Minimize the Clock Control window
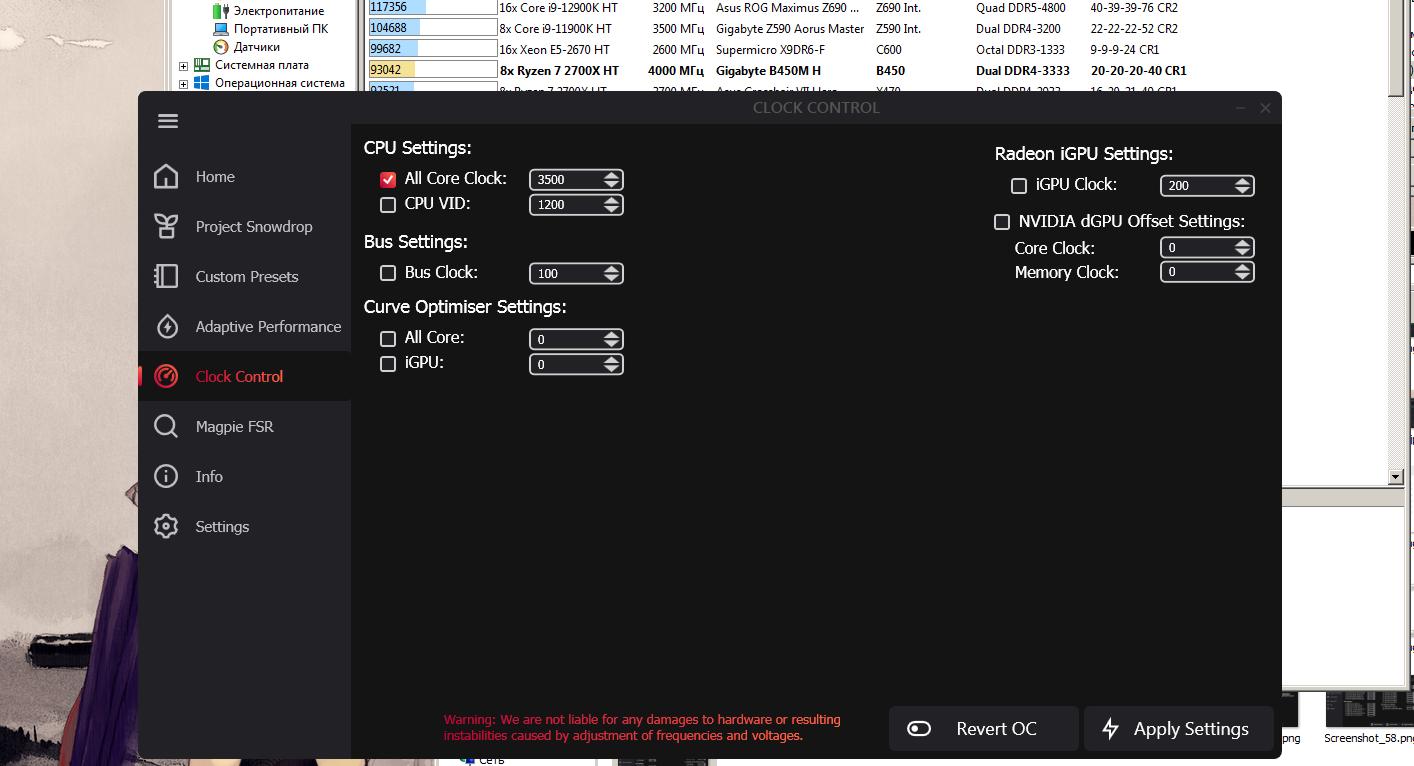This screenshot has width=1414, height=766. (x=1240, y=108)
